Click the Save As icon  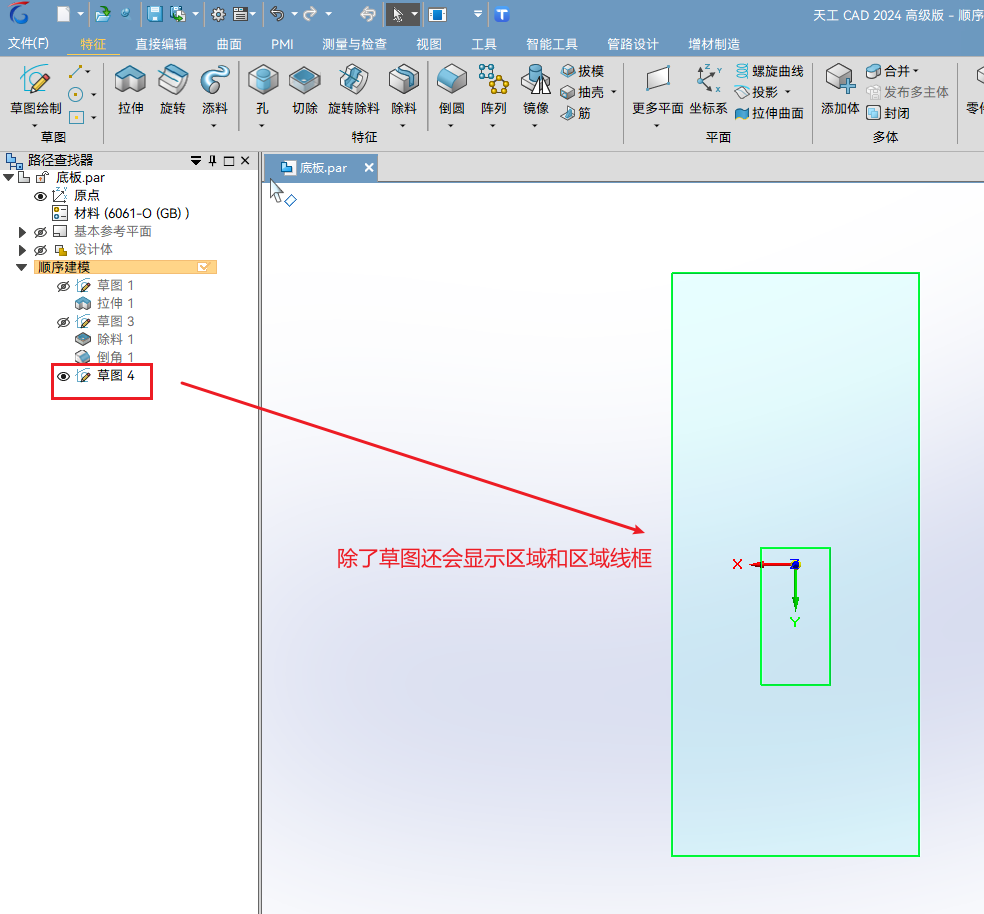point(178,14)
